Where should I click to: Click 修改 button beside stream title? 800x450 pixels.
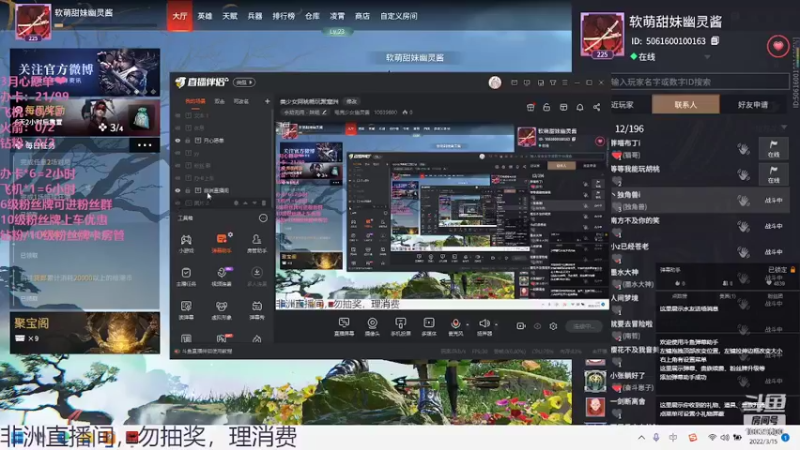(x=352, y=101)
